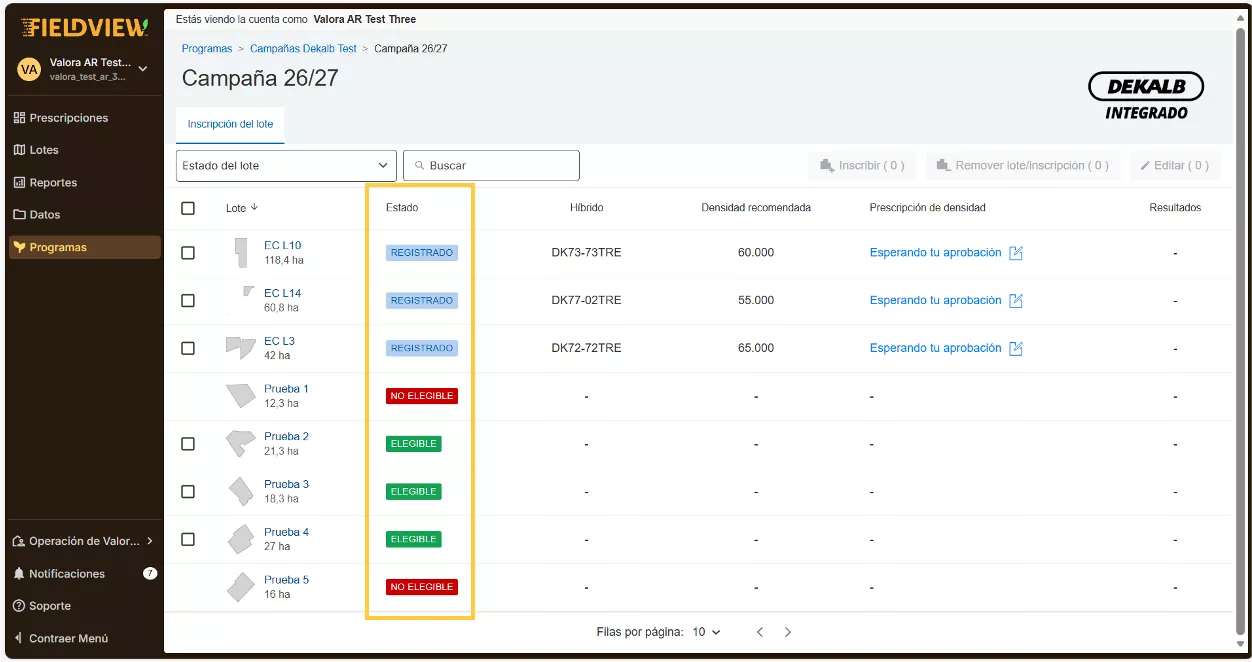Viewport: 1252px width, 662px height.
Task: Open Lotes in the sidebar menu
Action: [x=44, y=150]
